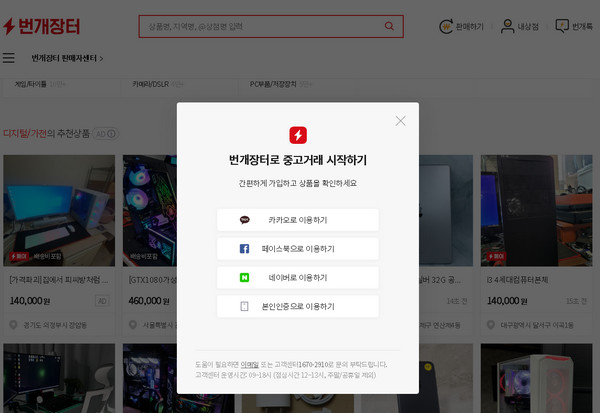Click the AD badge beside first 140,000원 price
Image resolution: width=600 pixels, height=413 pixels.
[x=102, y=301]
